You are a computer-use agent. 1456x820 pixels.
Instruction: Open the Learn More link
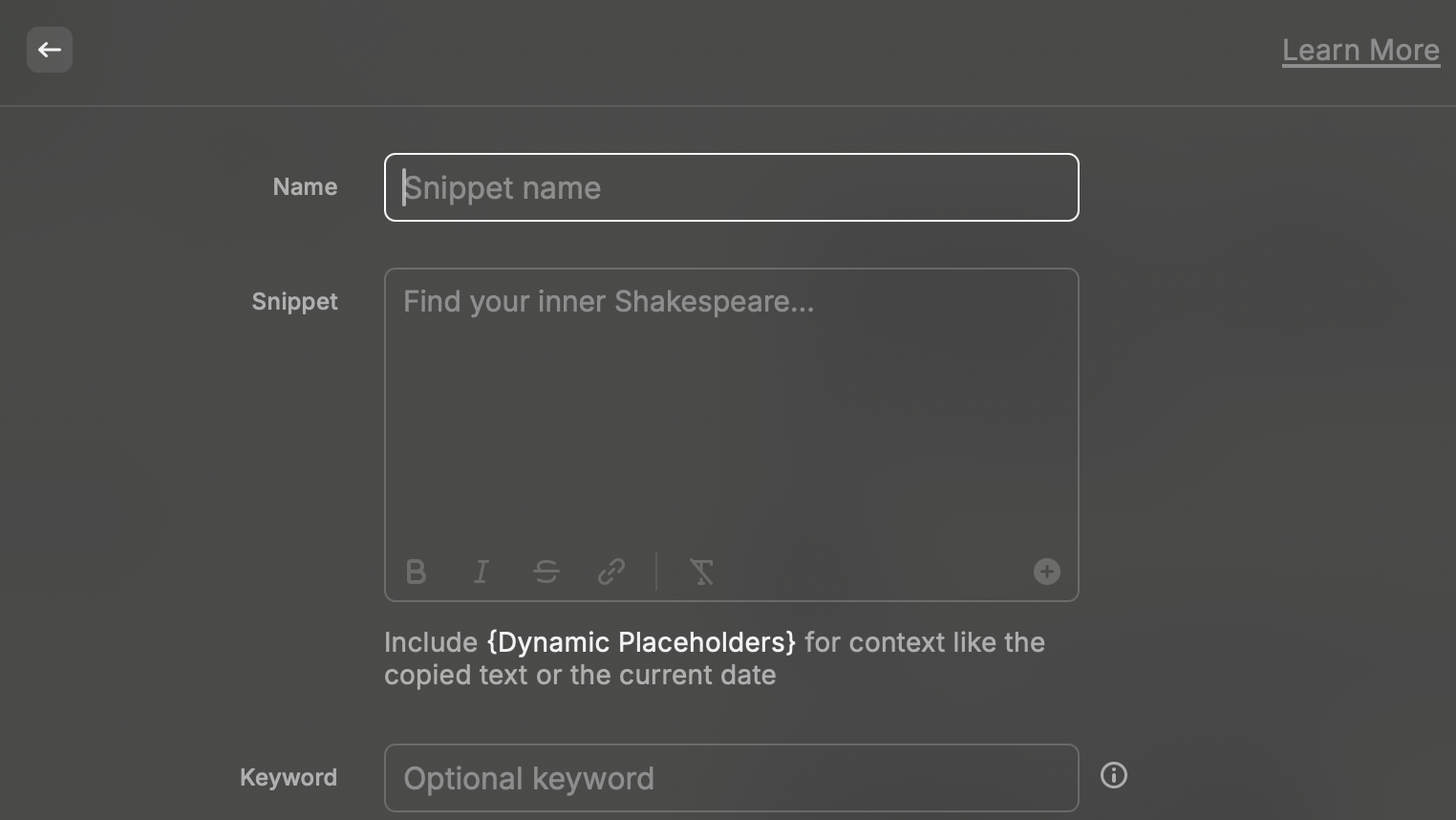(1360, 50)
